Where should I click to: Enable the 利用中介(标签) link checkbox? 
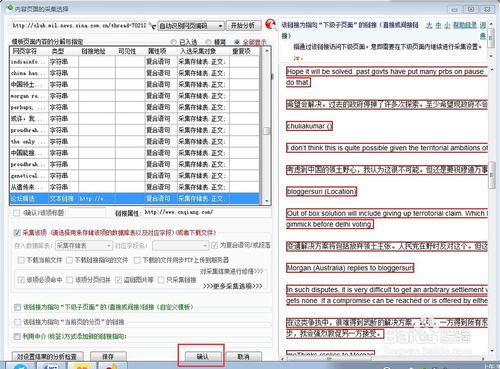point(17,337)
